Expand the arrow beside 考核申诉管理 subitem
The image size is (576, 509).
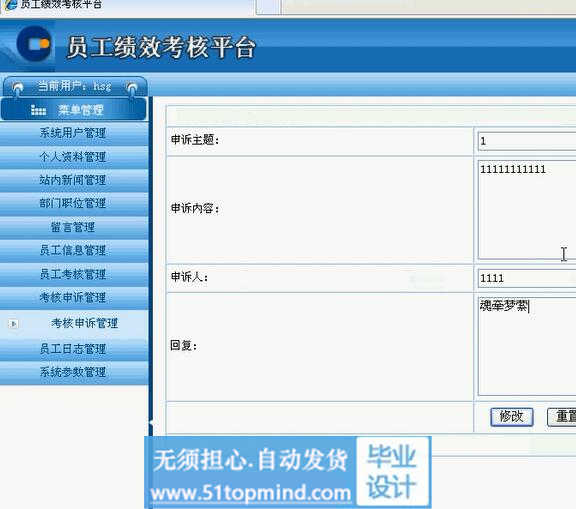click(x=14, y=324)
